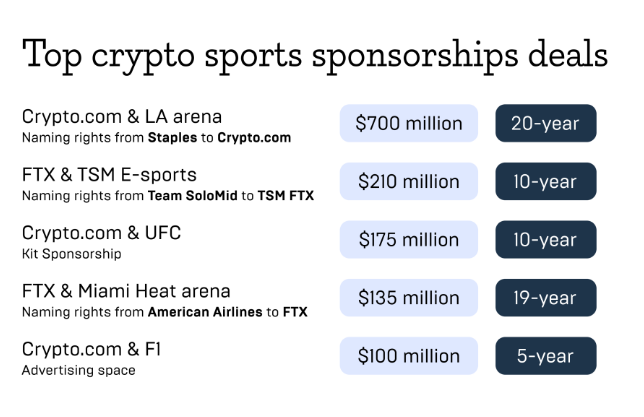This screenshot has height=417, width=644.
Task: Select the $135 million amount badge
Action: click(x=409, y=298)
